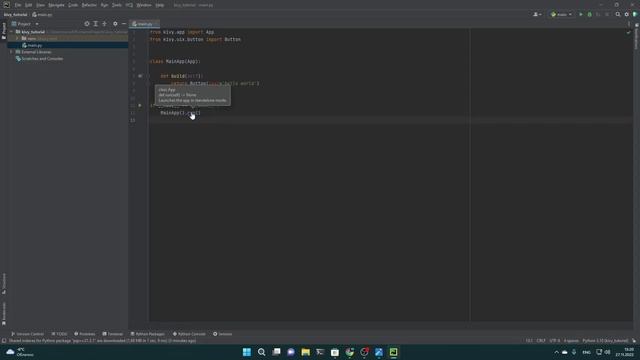Image resolution: width=640 pixels, height=360 pixels.
Task: Select Scratches and Consoles item
Action: [40, 59]
